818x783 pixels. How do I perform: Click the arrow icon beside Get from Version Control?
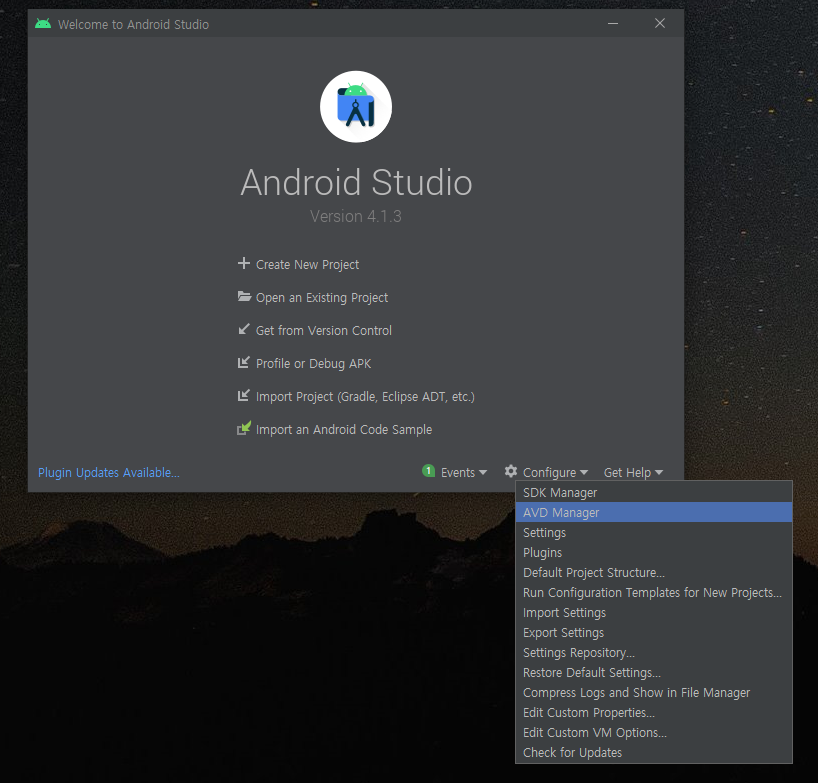(244, 329)
